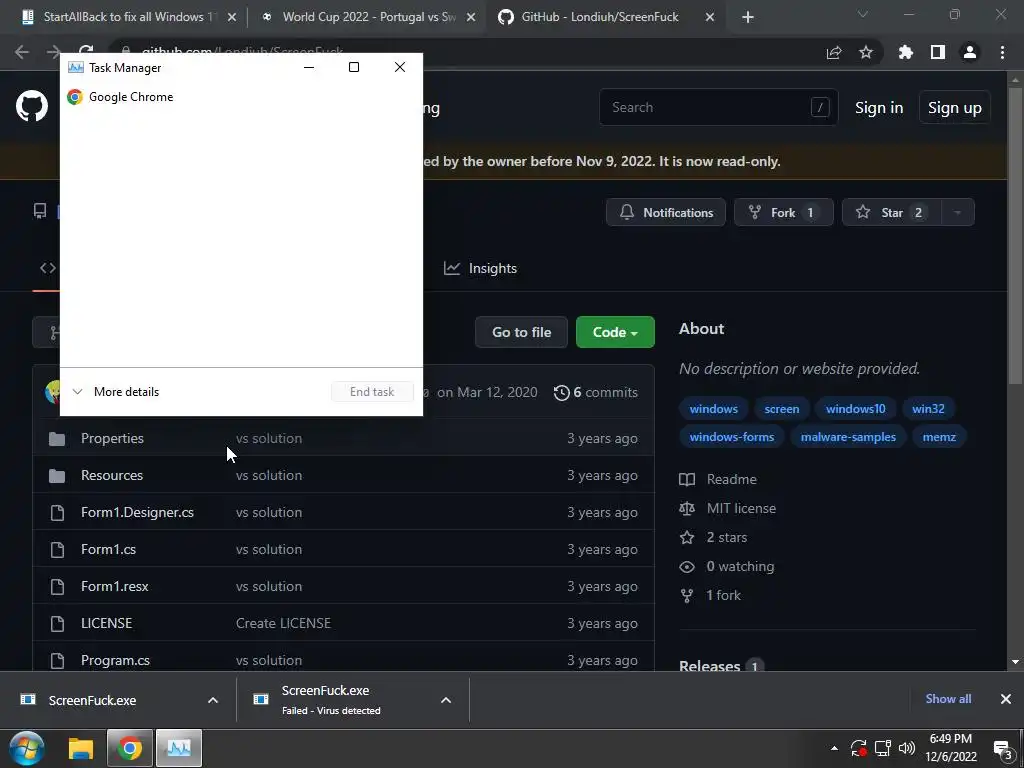The width and height of the screenshot is (1024, 768).
Task: Click the windows-forms topic tag
Action: pyautogui.click(x=731, y=437)
